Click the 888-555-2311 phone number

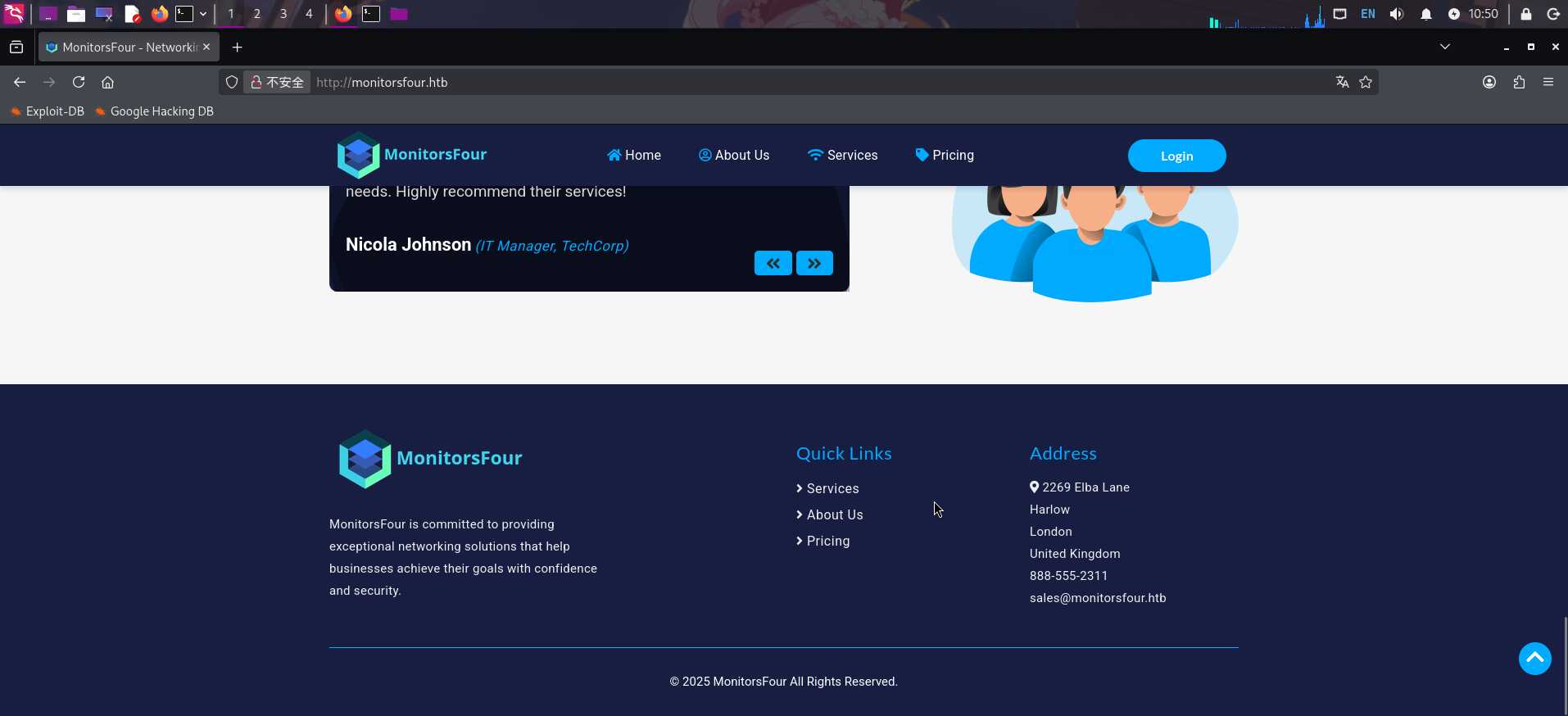[1068, 576]
